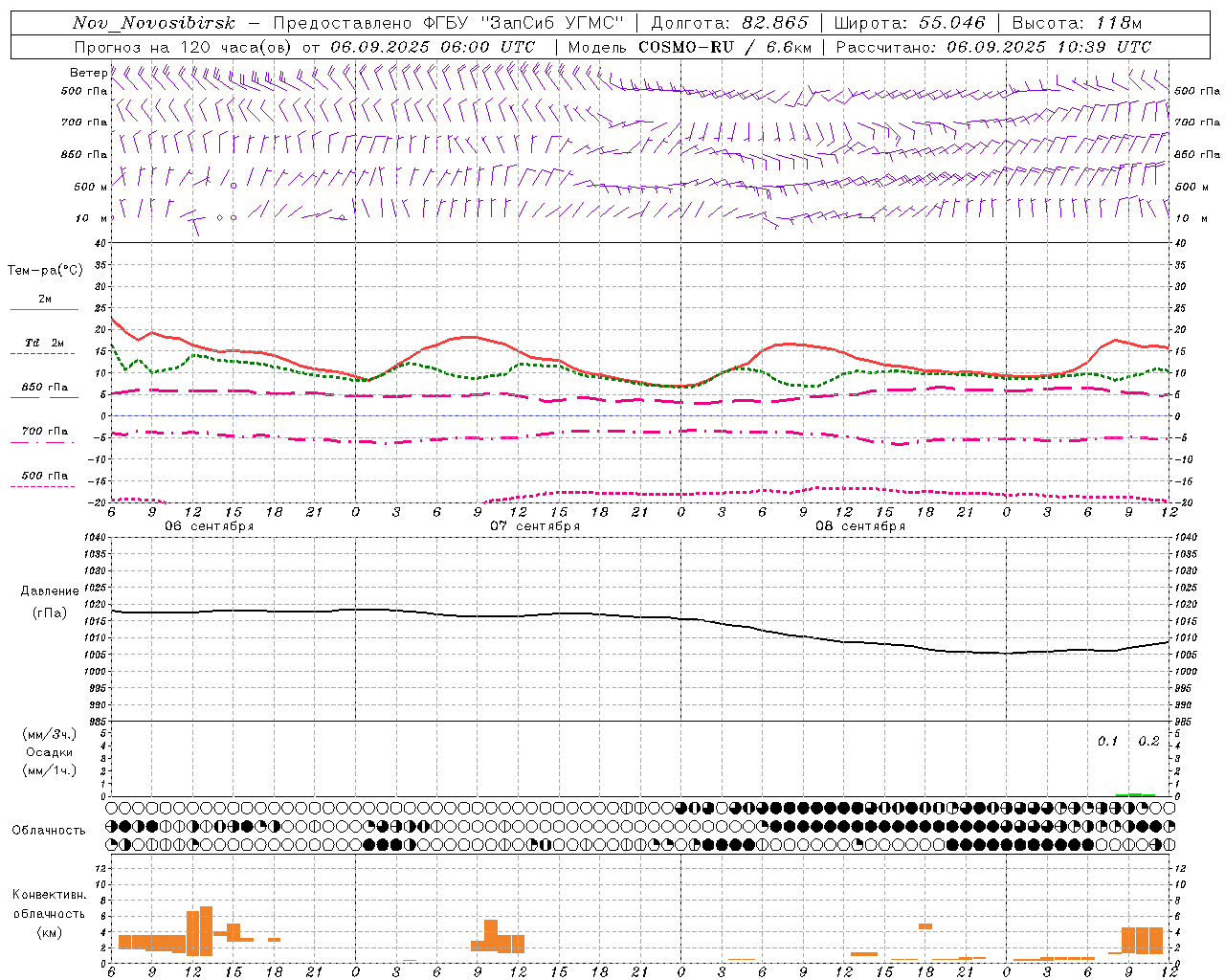
Task: Click the precipitation value '0.2'
Action: 1148,742
